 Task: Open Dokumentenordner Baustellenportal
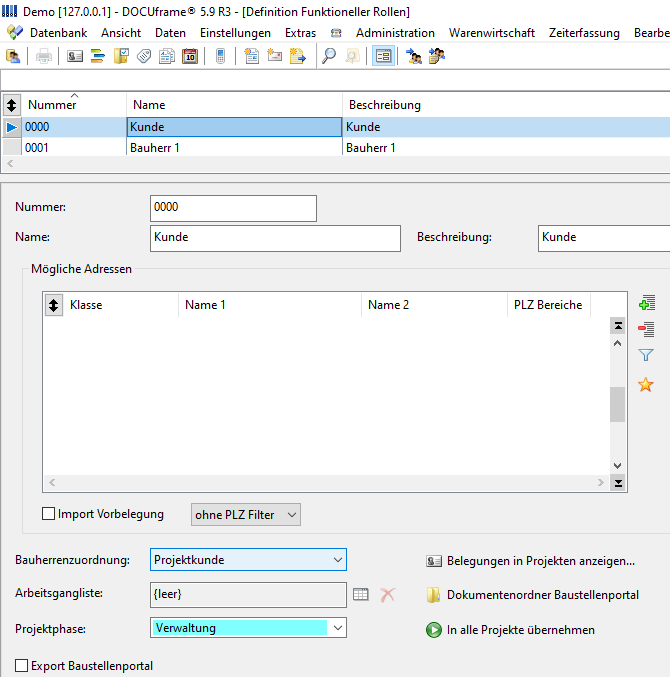pyautogui.click(x=532, y=595)
